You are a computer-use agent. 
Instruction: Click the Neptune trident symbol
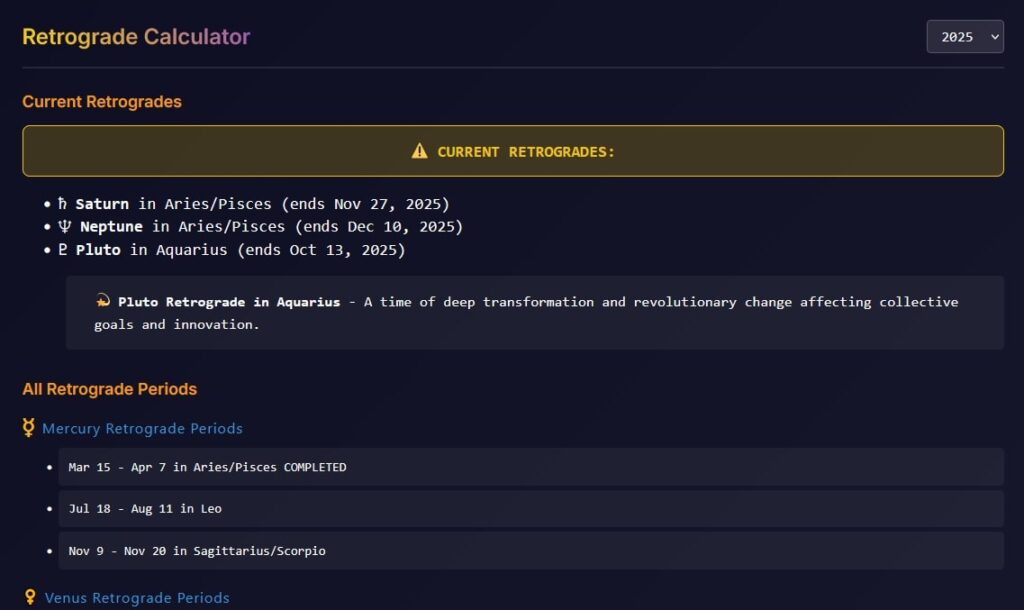tap(62, 227)
